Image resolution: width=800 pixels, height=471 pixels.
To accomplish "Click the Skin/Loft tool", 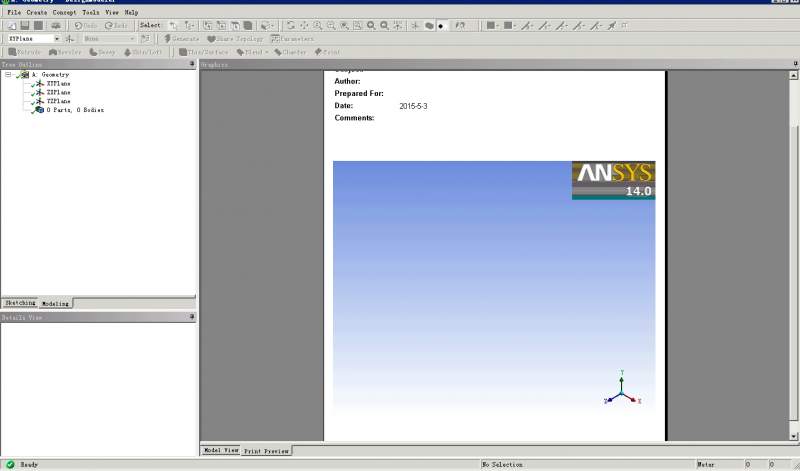I will pyautogui.click(x=143, y=52).
